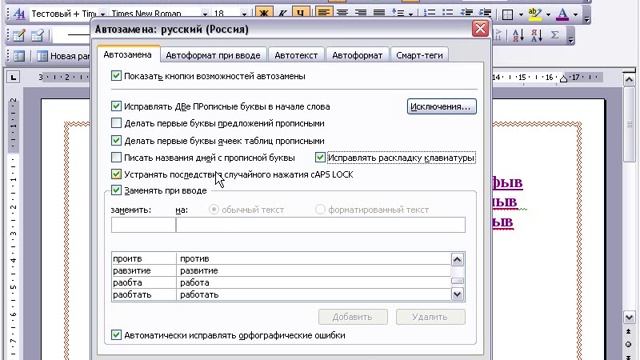Viewport: 640px width, 360px height.
Task: Align text right
Action: (360, 13)
